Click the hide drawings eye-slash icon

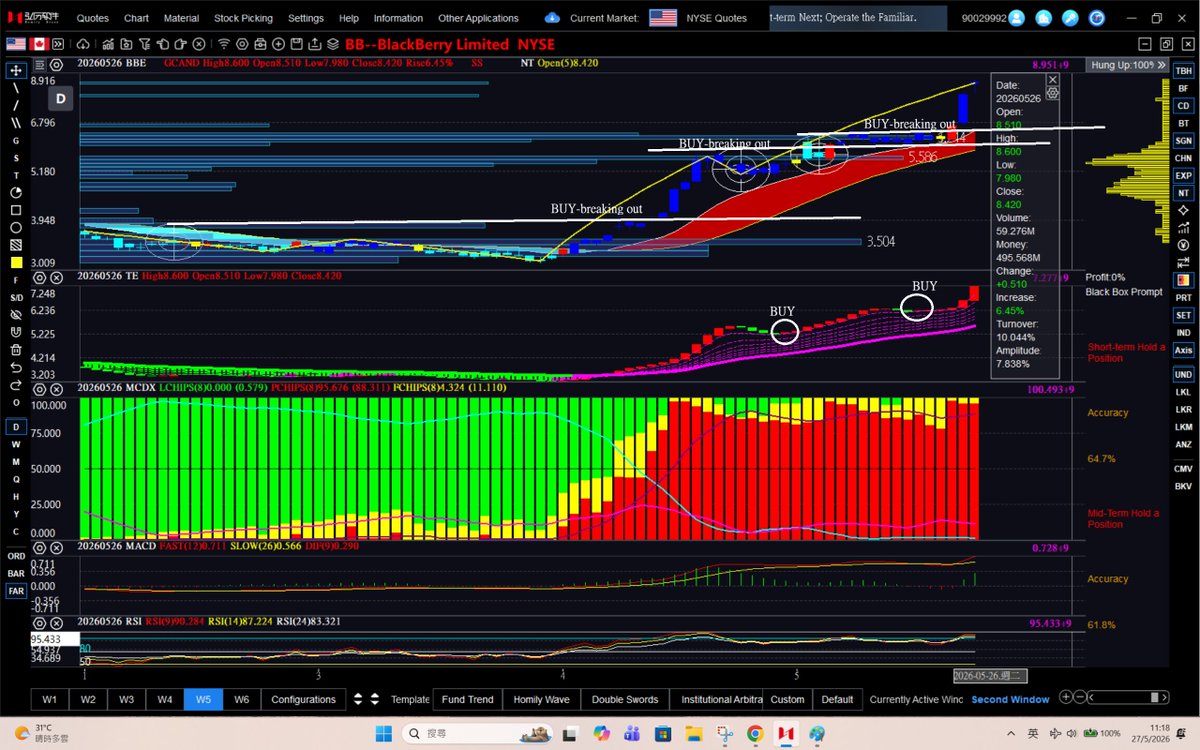click(16, 314)
